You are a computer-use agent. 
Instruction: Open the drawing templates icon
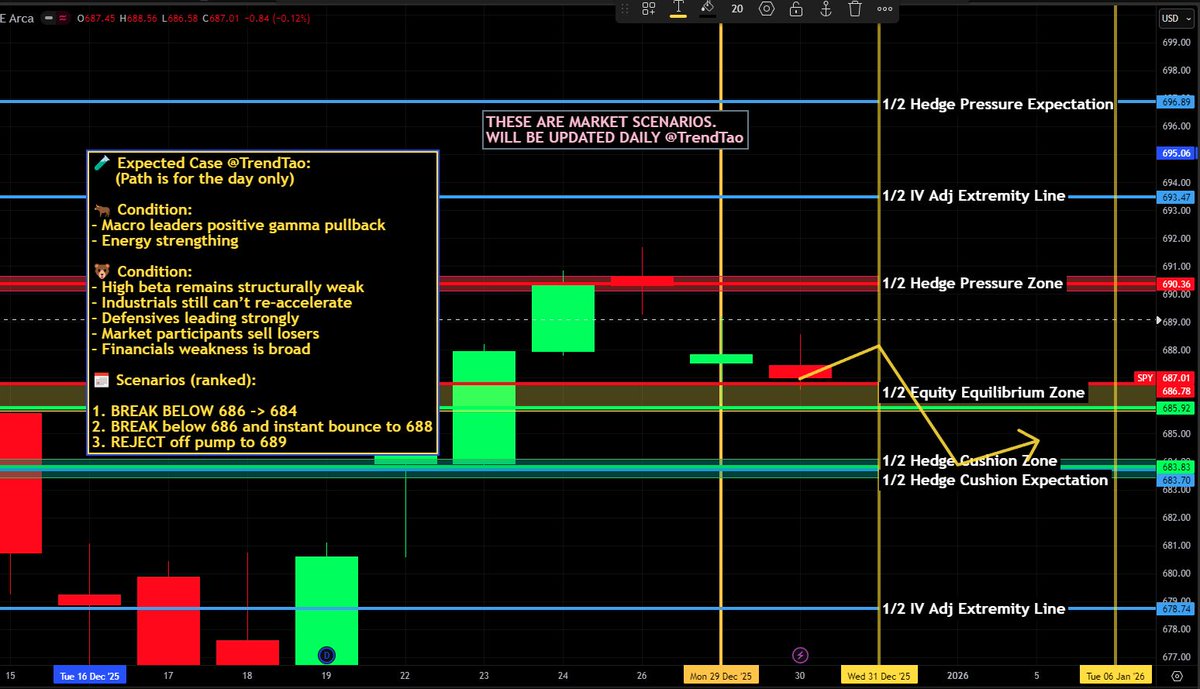[649, 9]
